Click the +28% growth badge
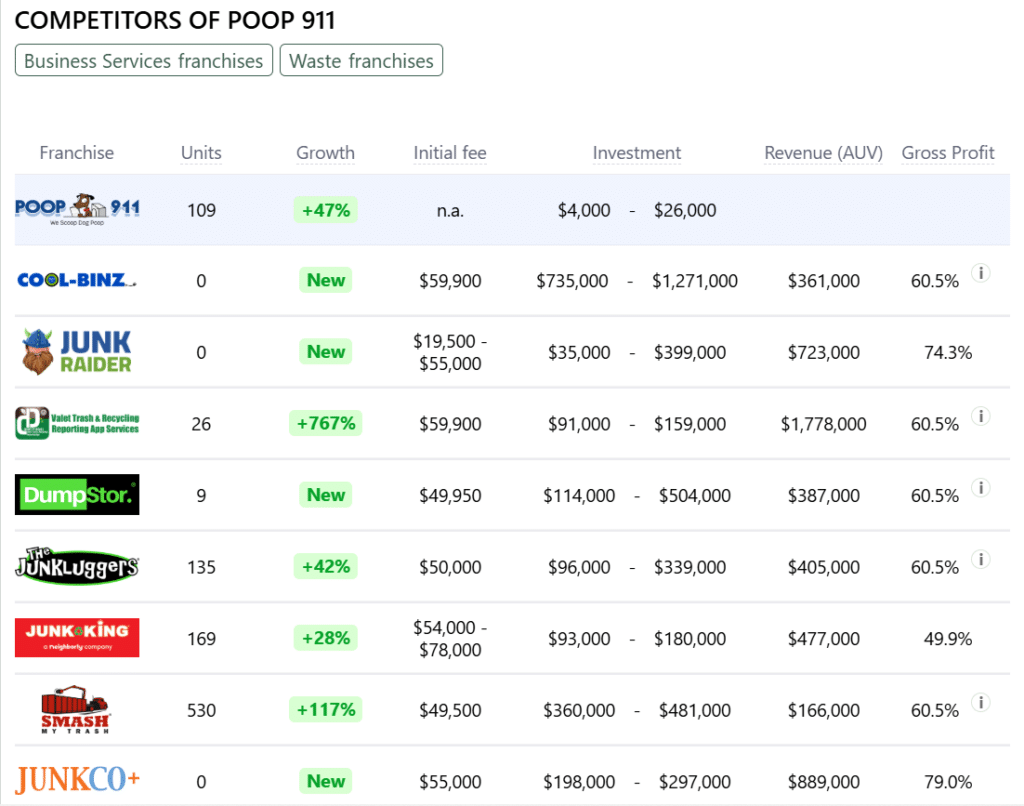The image size is (1024, 806). [x=325, y=637]
